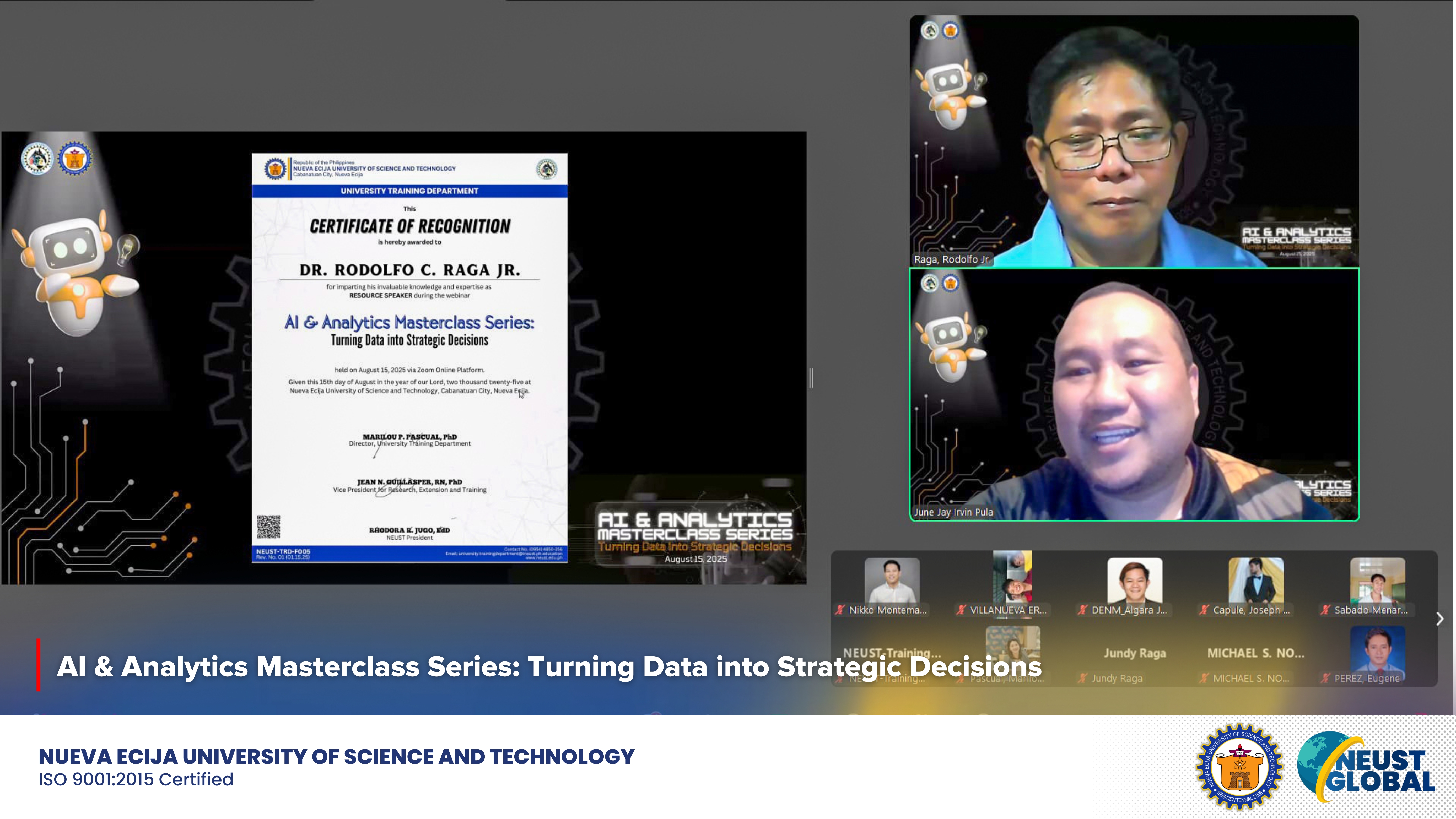Viewport: 1456px width, 819px height.
Task: Click 'AI & ANALYTICS' slide title graphic
Action: [x=695, y=519]
